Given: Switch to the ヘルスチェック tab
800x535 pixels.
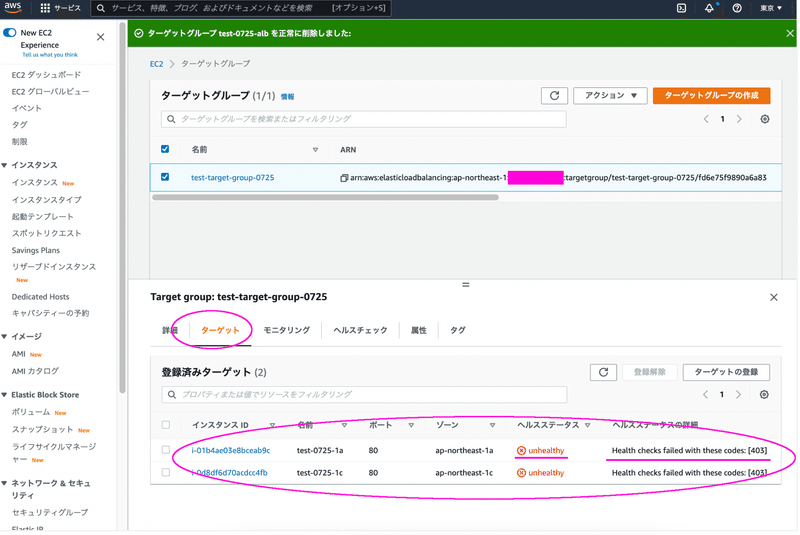Looking at the screenshot, I should (361, 330).
